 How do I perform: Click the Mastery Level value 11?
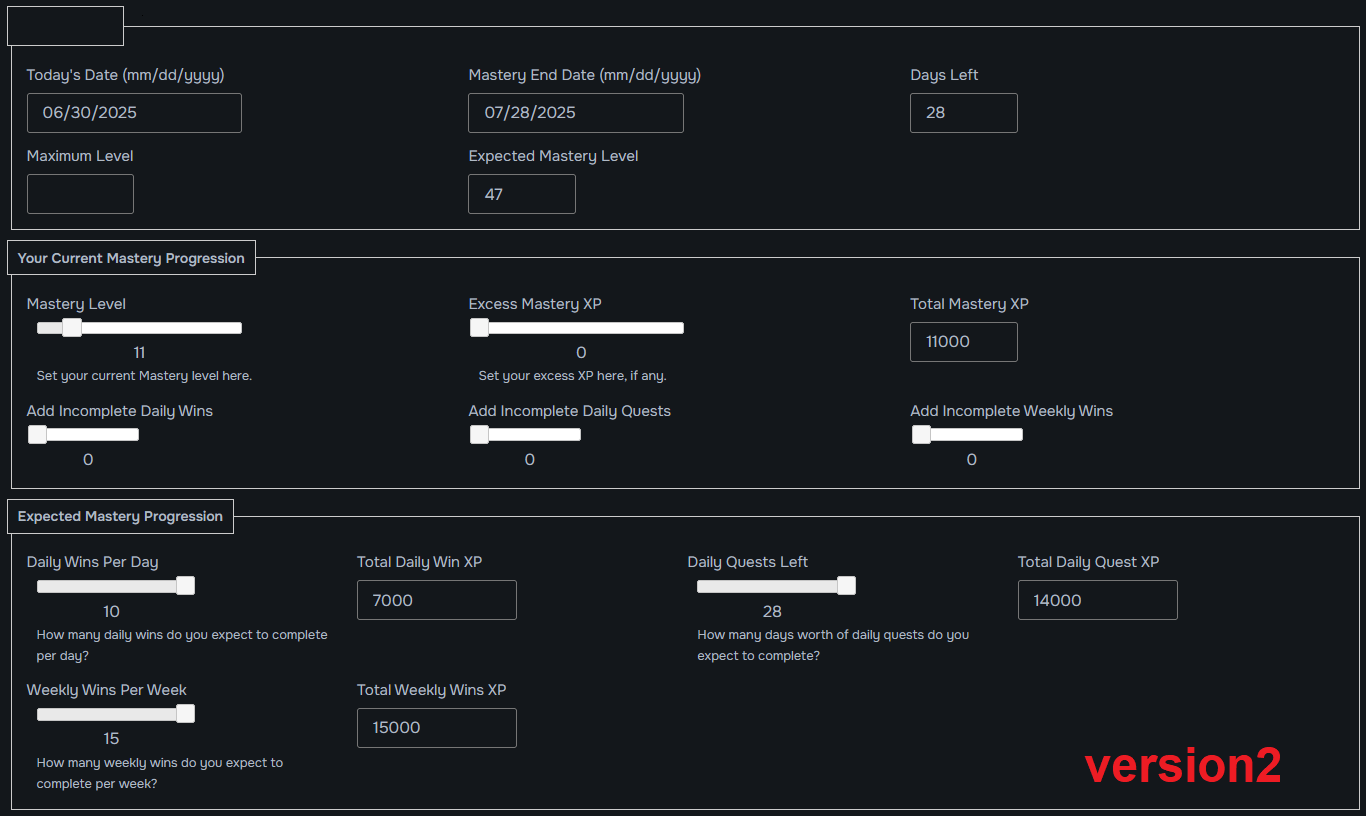[x=139, y=352]
